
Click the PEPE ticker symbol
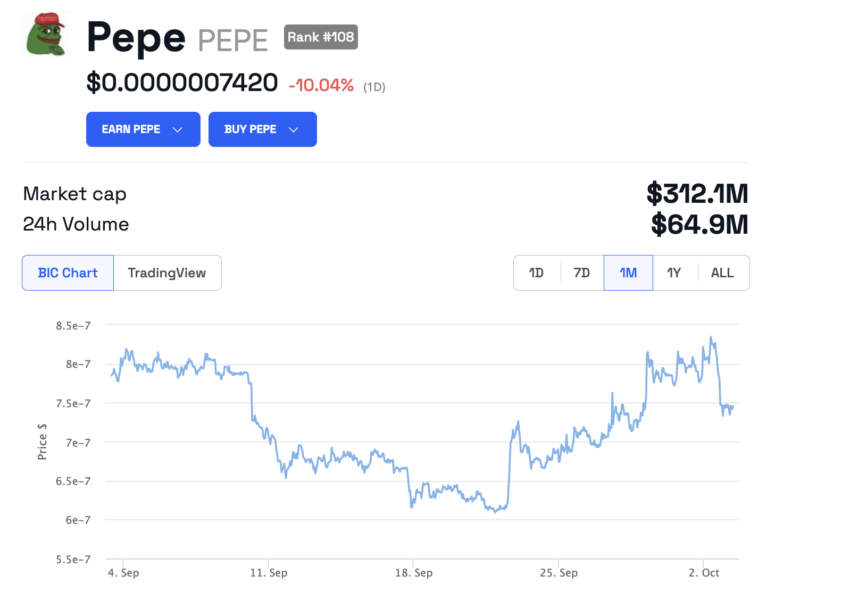pyautogui.click(x=232, y=40)
